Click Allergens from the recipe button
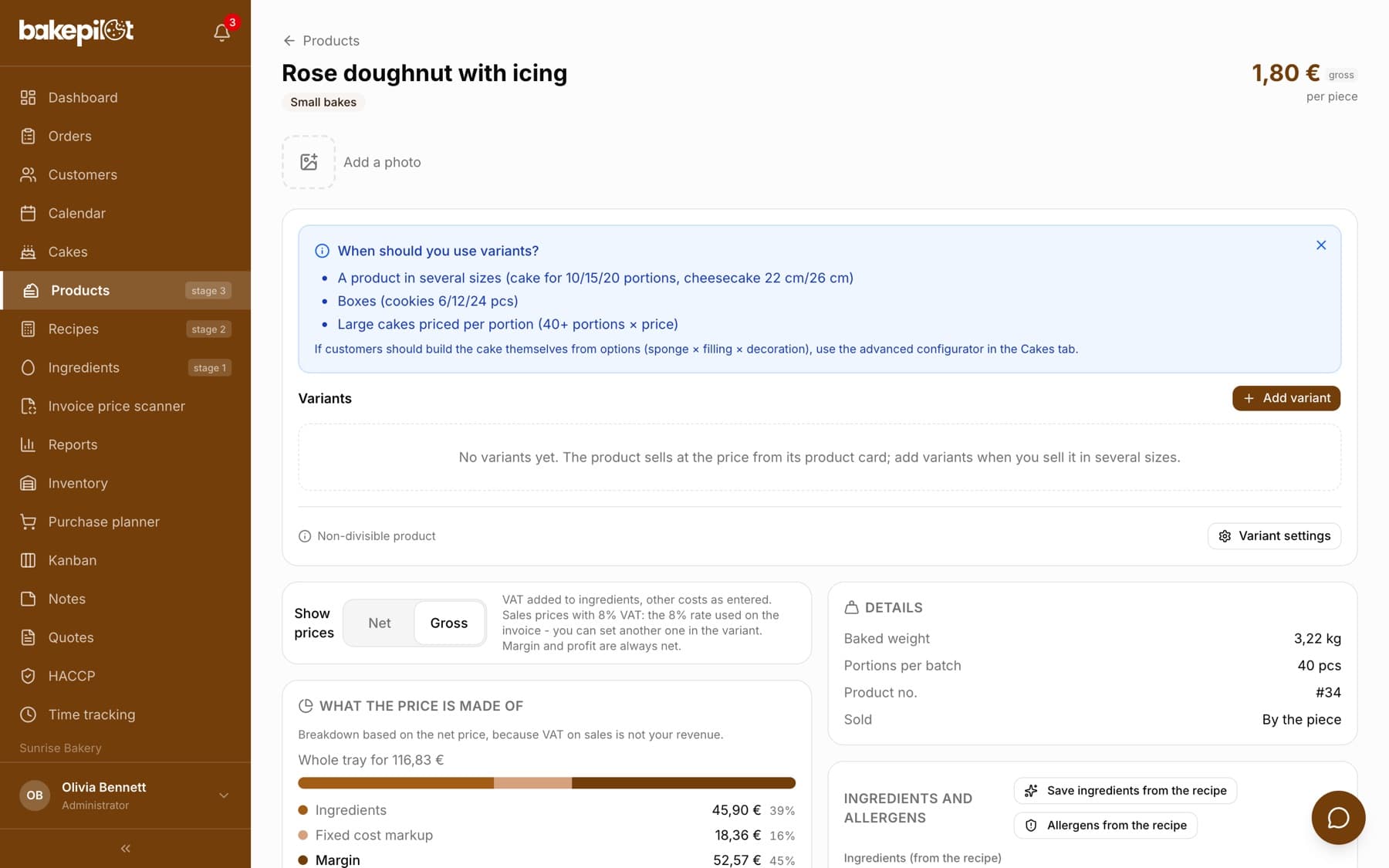 tap(1105, 826)
